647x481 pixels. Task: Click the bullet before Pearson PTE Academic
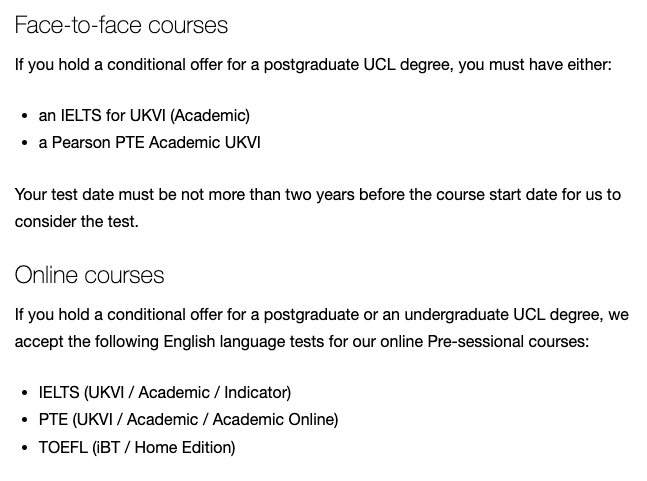point(25,144)
